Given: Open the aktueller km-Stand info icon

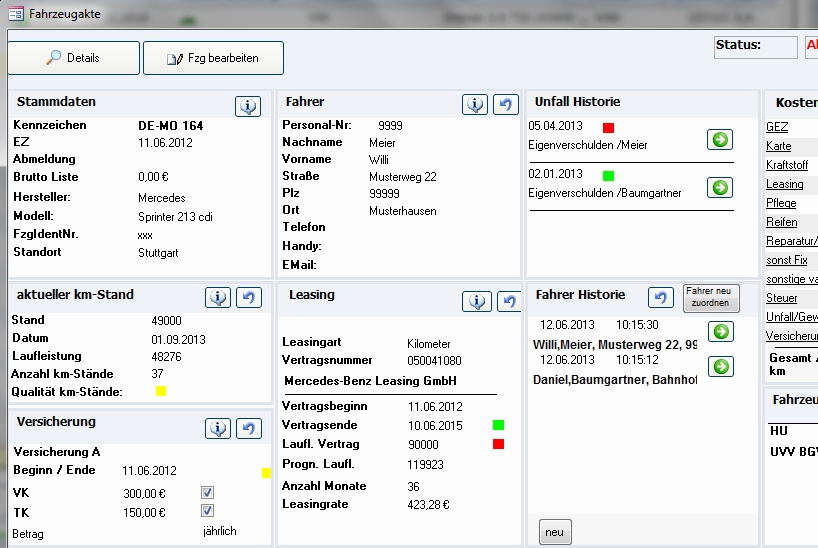Looking at the screenshot, I should coord(218,297).
